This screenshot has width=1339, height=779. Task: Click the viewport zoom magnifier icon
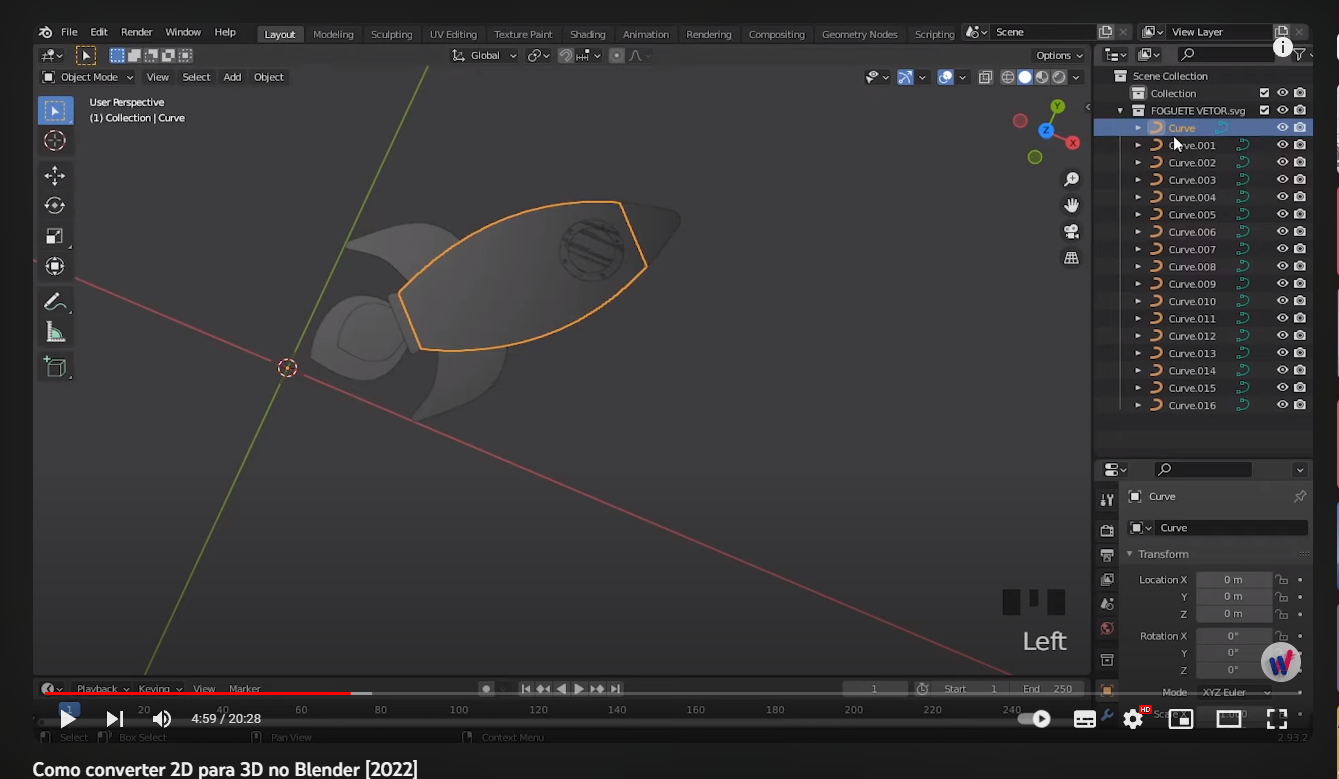click(x=1071, y=179)
